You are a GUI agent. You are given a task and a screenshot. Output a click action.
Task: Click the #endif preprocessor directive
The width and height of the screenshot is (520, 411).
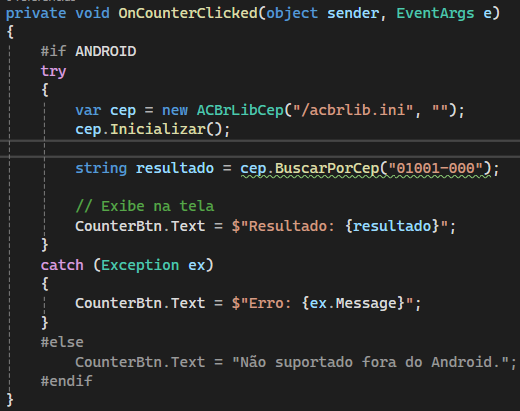tap(66, 381)
